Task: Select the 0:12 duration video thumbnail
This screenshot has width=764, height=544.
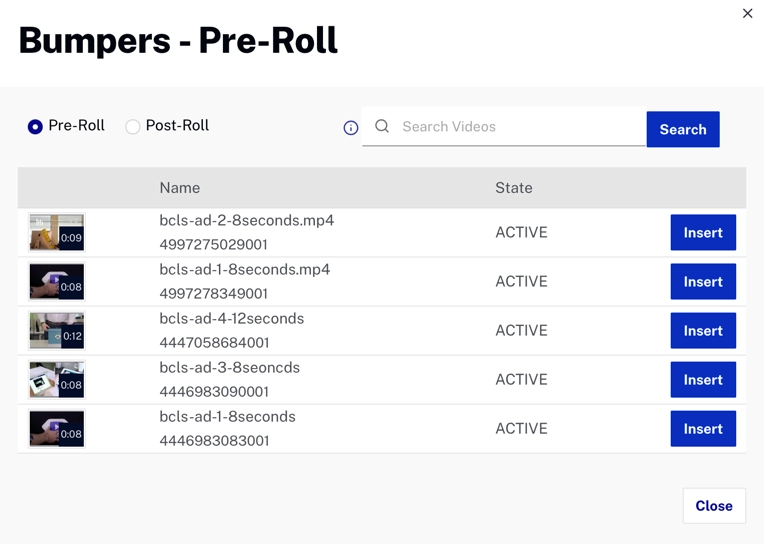Action: pyautogui.click(x=57, y=331)
